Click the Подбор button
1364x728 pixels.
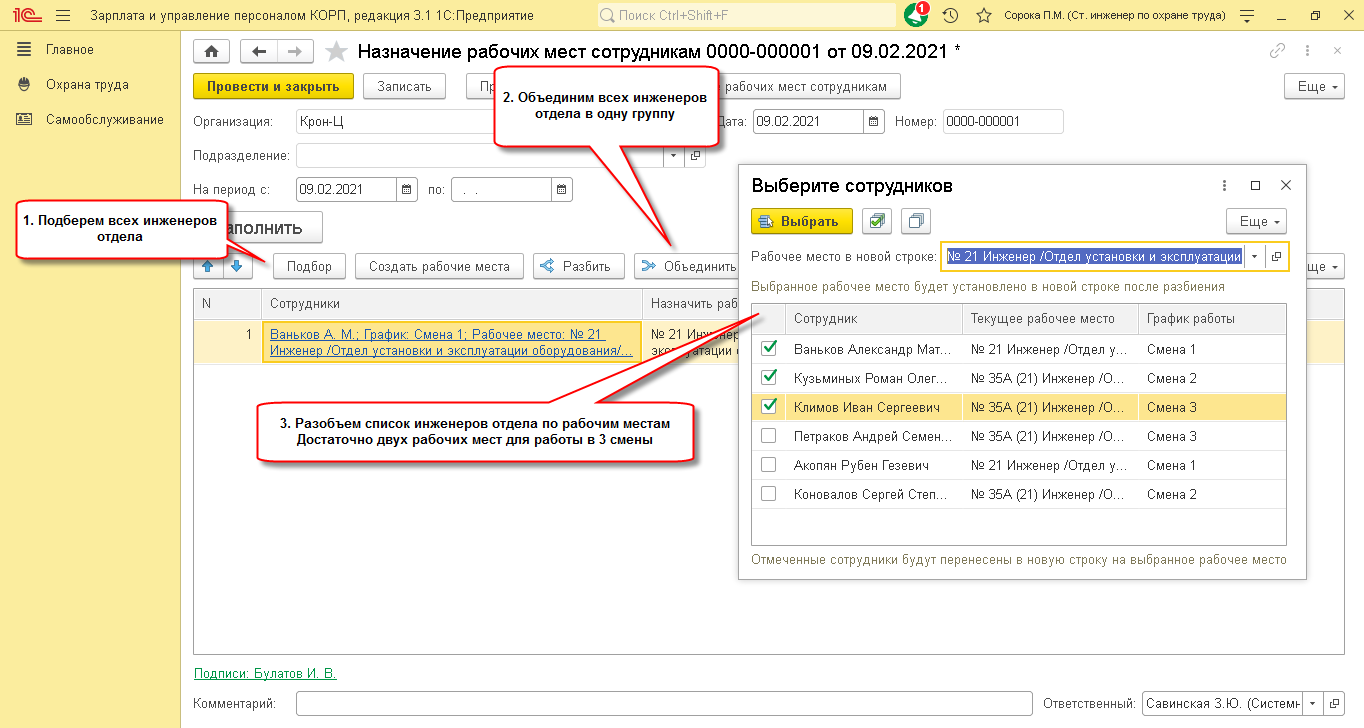(x=309, y=266)
